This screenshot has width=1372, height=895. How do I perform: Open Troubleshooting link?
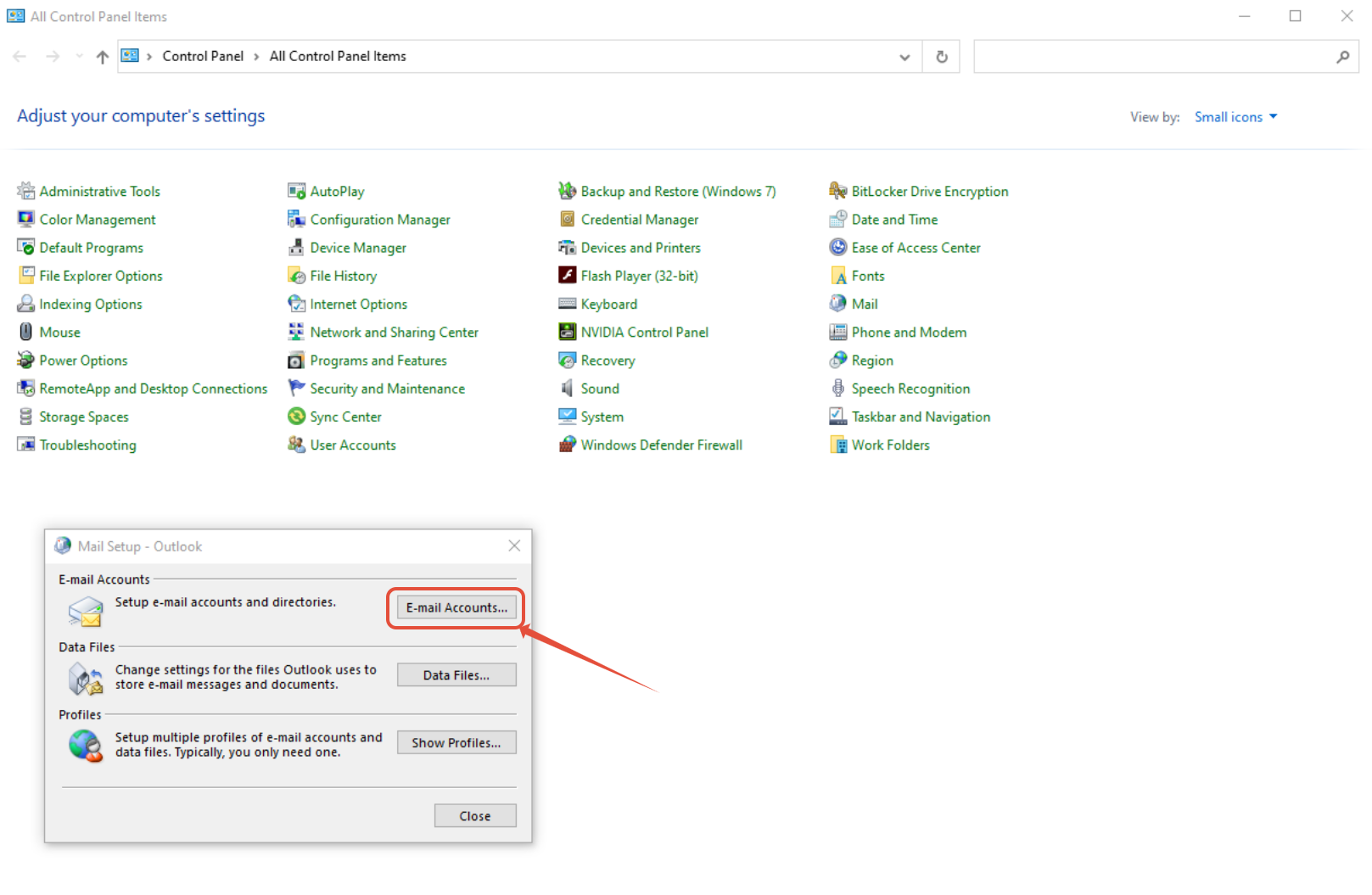pos(87,445)
